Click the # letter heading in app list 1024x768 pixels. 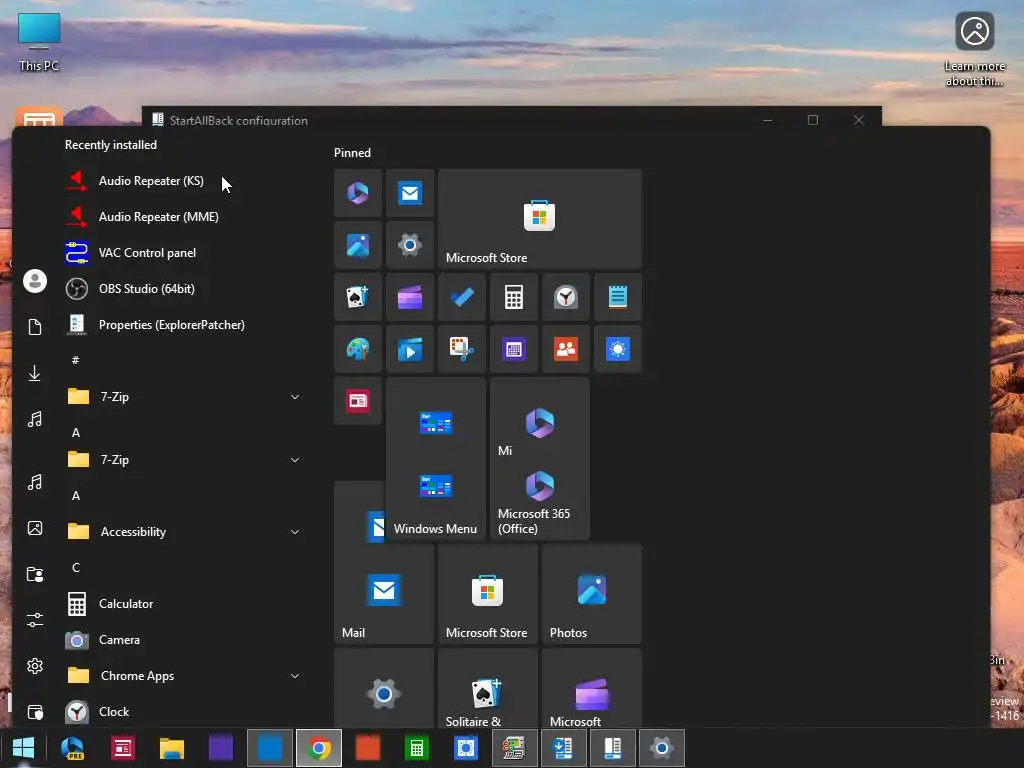tap(76, 360)
